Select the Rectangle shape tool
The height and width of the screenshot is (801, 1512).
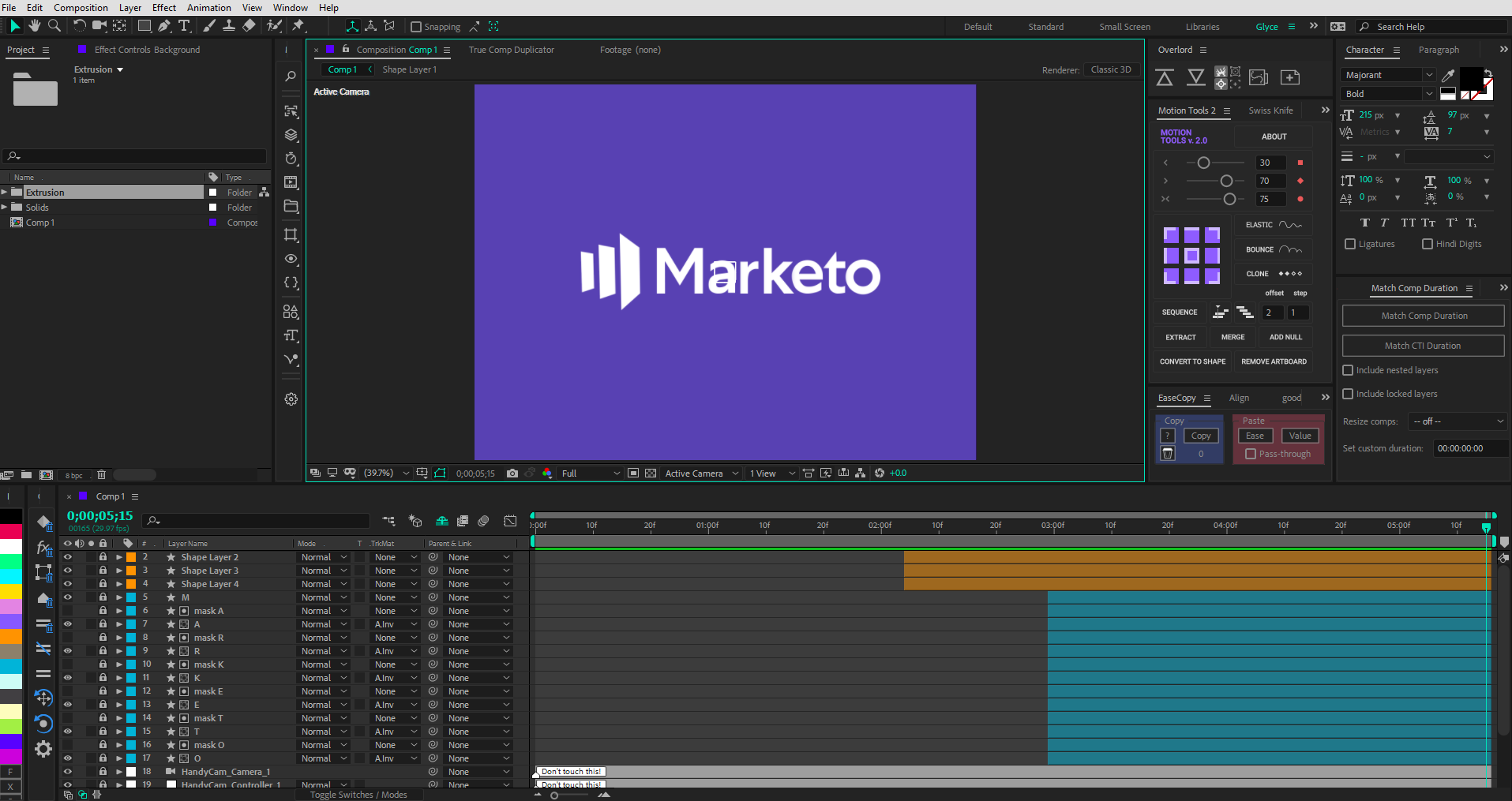(144, 26)
